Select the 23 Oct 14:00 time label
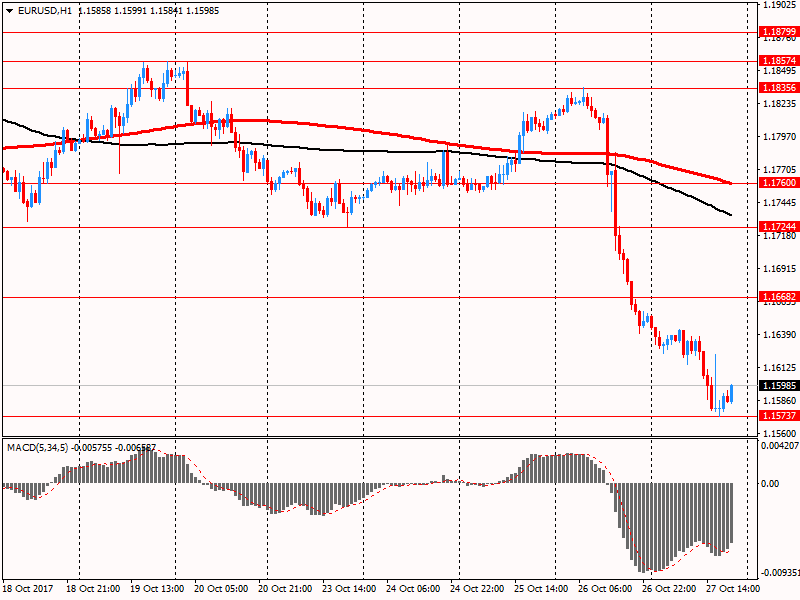 click(x=349, y=588)
